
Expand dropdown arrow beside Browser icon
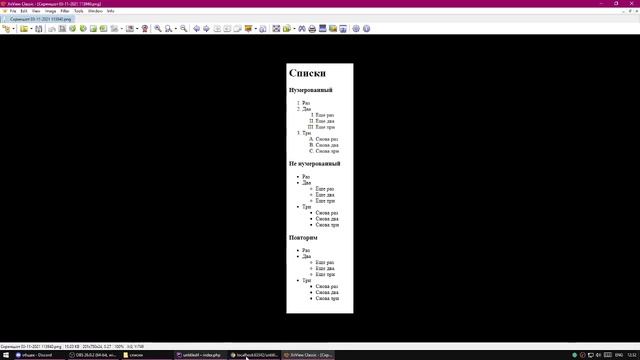[13, 29]
